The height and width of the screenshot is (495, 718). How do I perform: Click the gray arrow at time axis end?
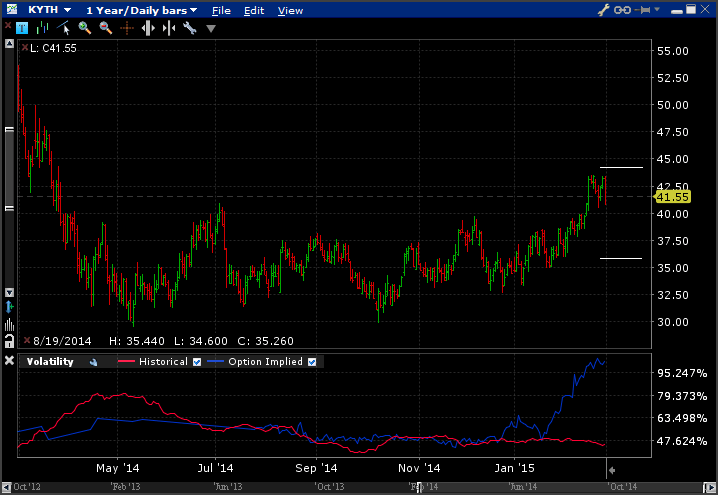611,470
